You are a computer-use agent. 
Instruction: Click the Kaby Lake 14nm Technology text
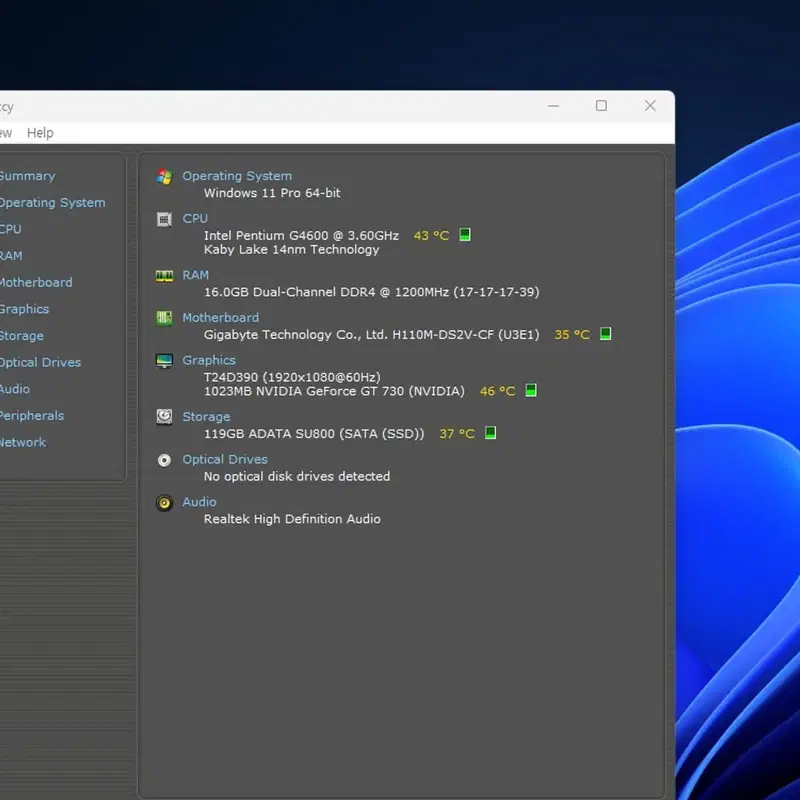[x=291, y=249]
